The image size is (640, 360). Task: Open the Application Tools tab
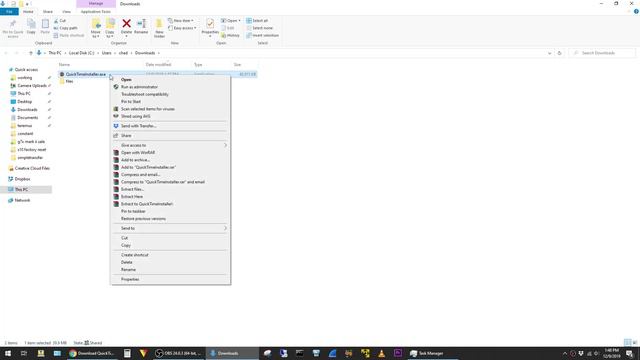96,11
